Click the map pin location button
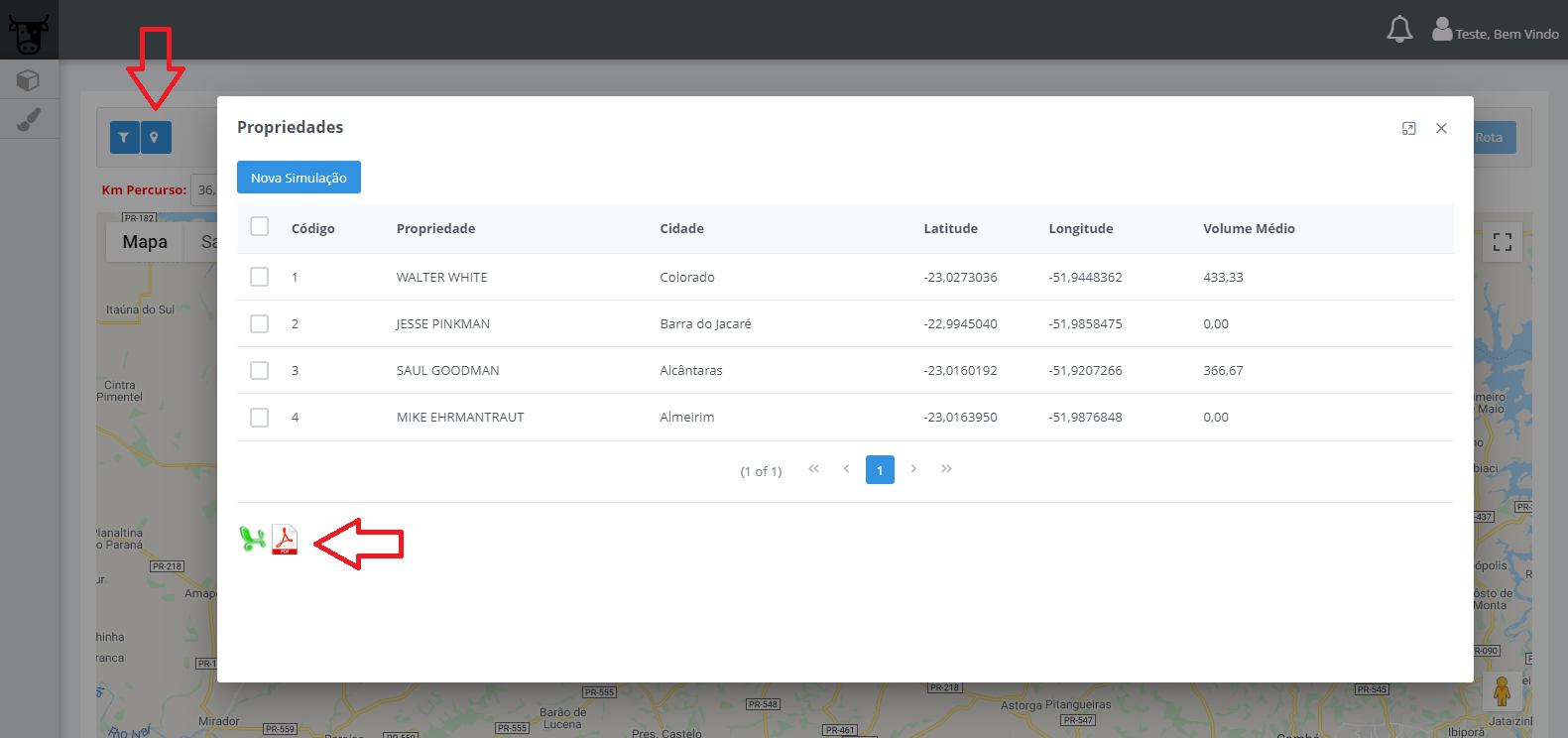Image resolution: width=1568 pixels, height=738 pixels. 155,137
